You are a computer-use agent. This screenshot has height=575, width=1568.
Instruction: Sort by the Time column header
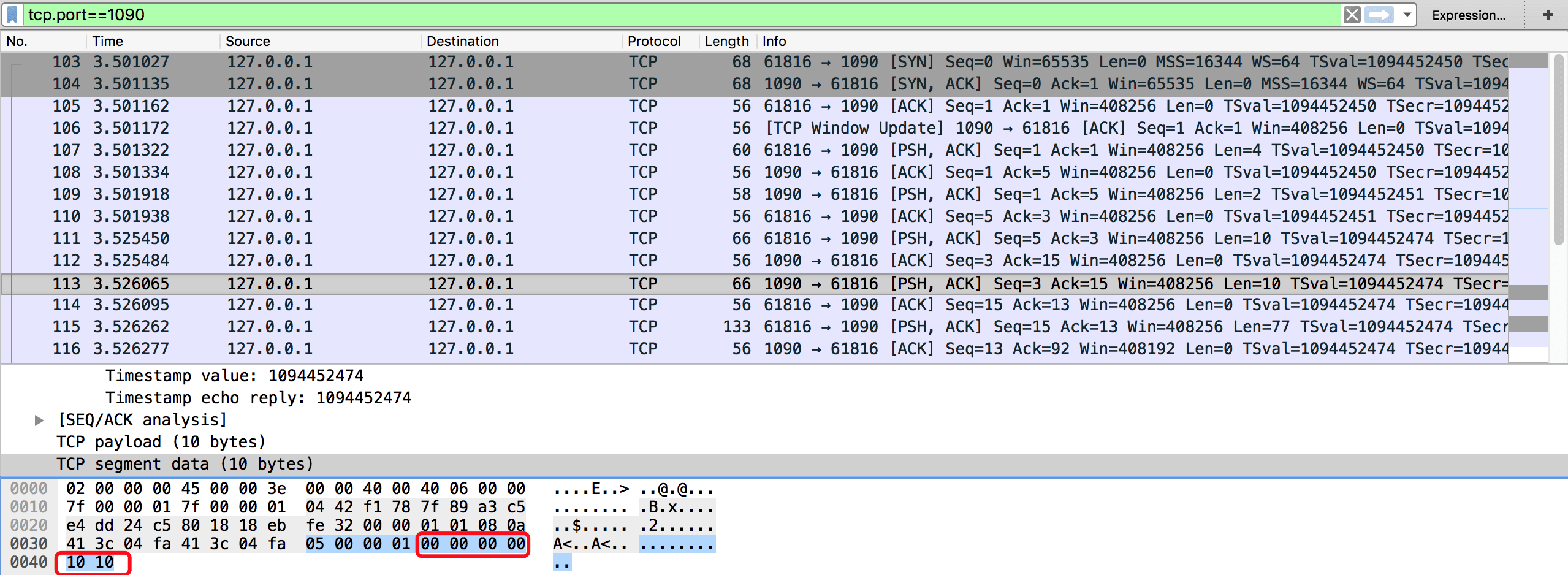(153, 41)
